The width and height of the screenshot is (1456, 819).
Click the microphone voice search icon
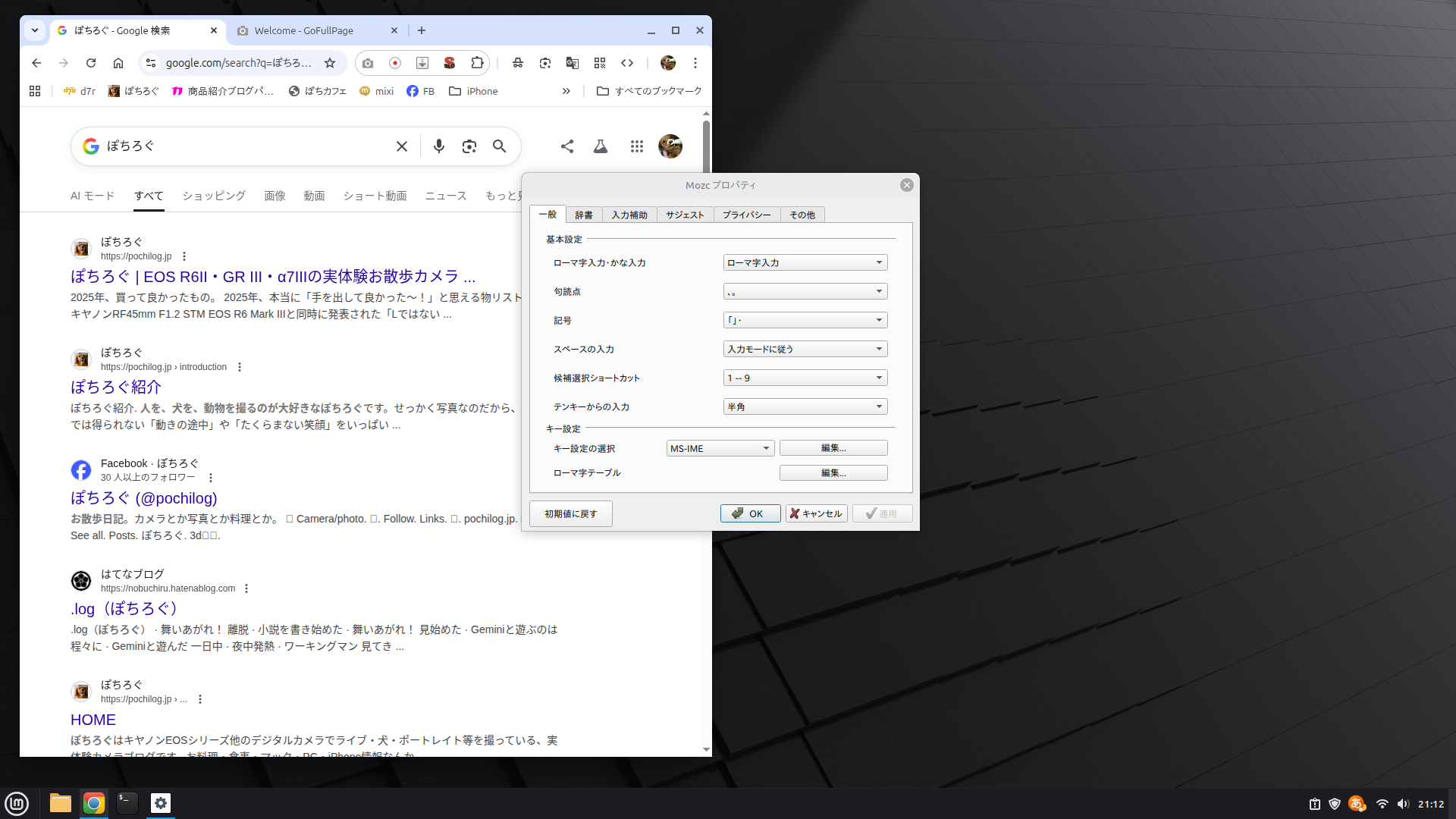[438, 146]
